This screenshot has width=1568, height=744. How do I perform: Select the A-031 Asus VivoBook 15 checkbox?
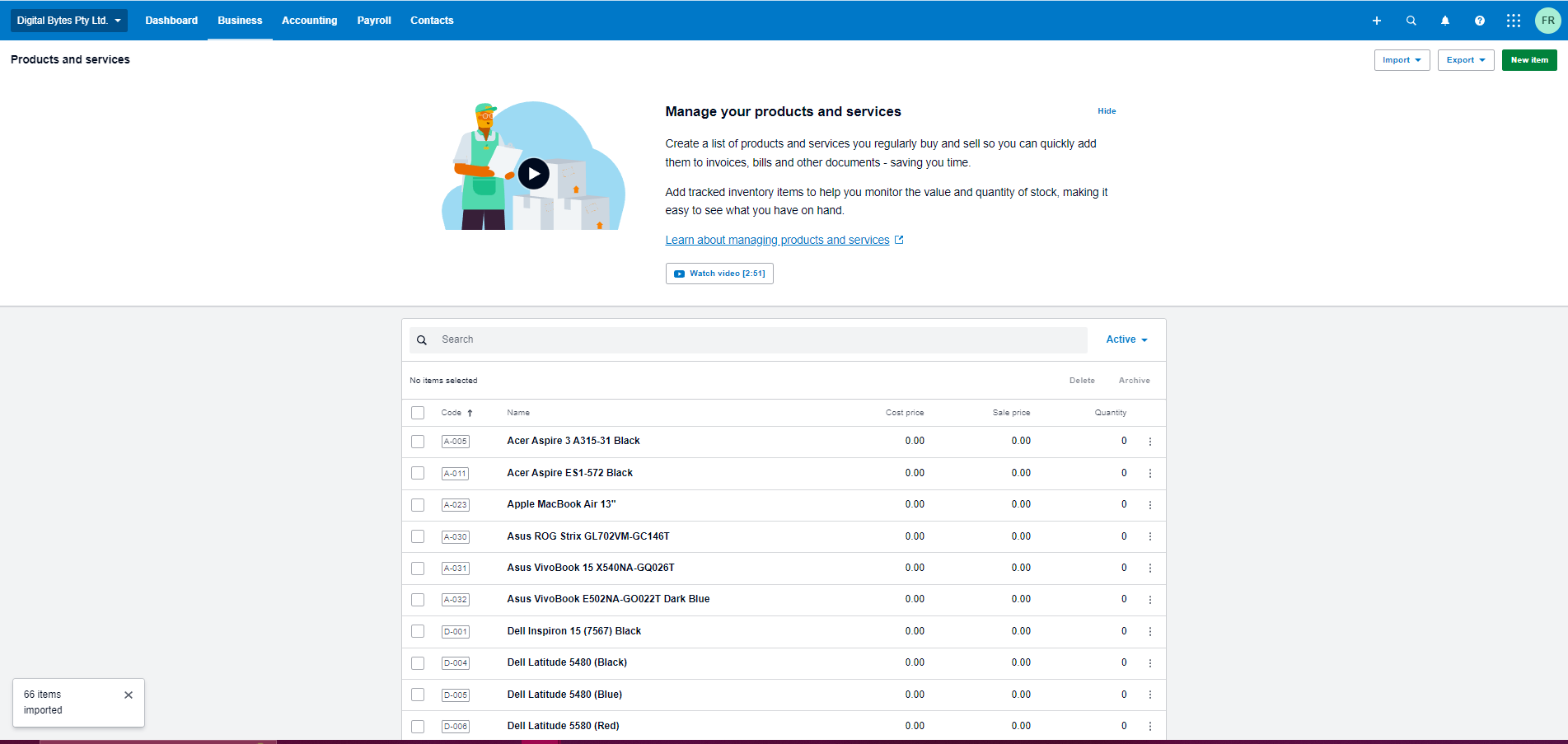pyautogui.click(x=418, y=568)
